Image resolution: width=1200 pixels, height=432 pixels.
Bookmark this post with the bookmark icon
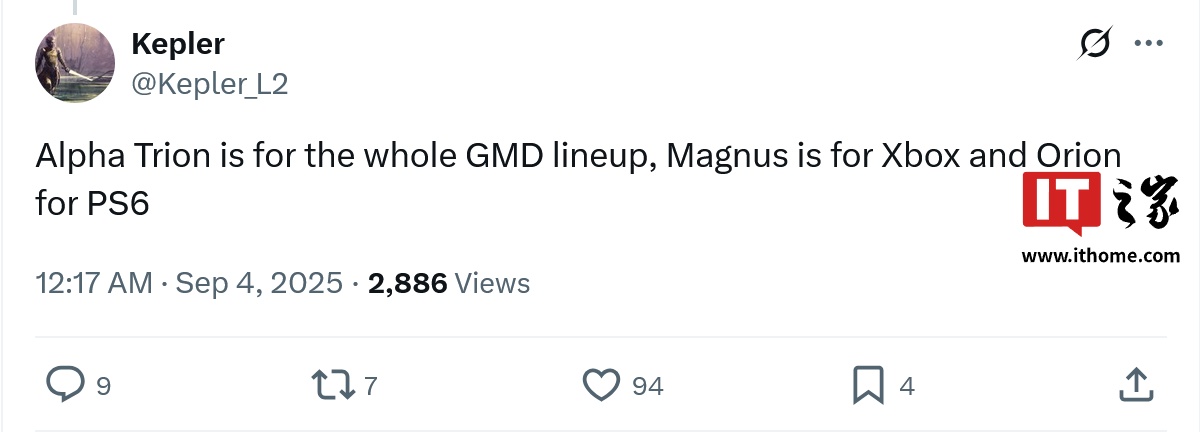[867, 385]
